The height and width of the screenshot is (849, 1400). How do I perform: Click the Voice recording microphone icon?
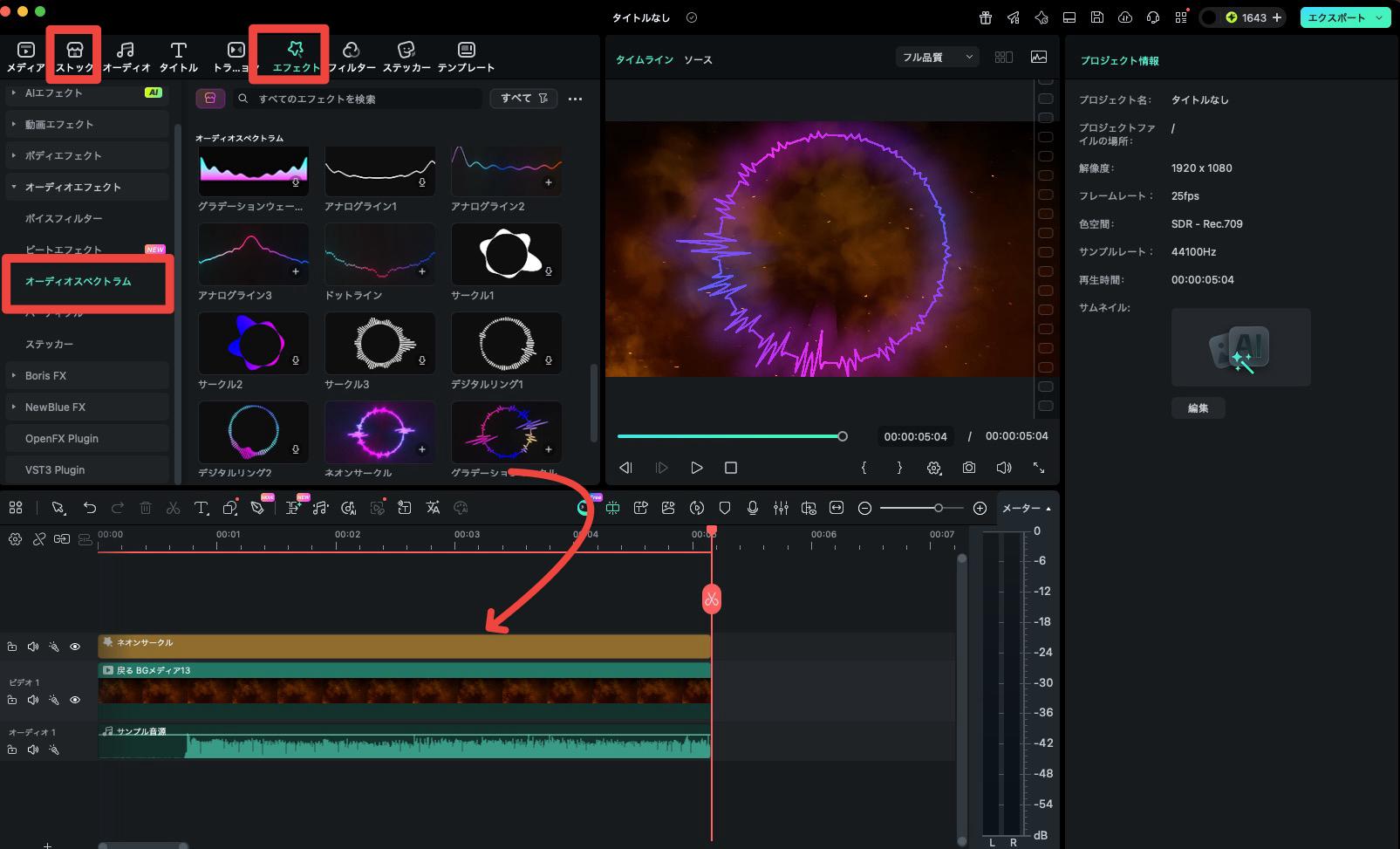[754, 507]
